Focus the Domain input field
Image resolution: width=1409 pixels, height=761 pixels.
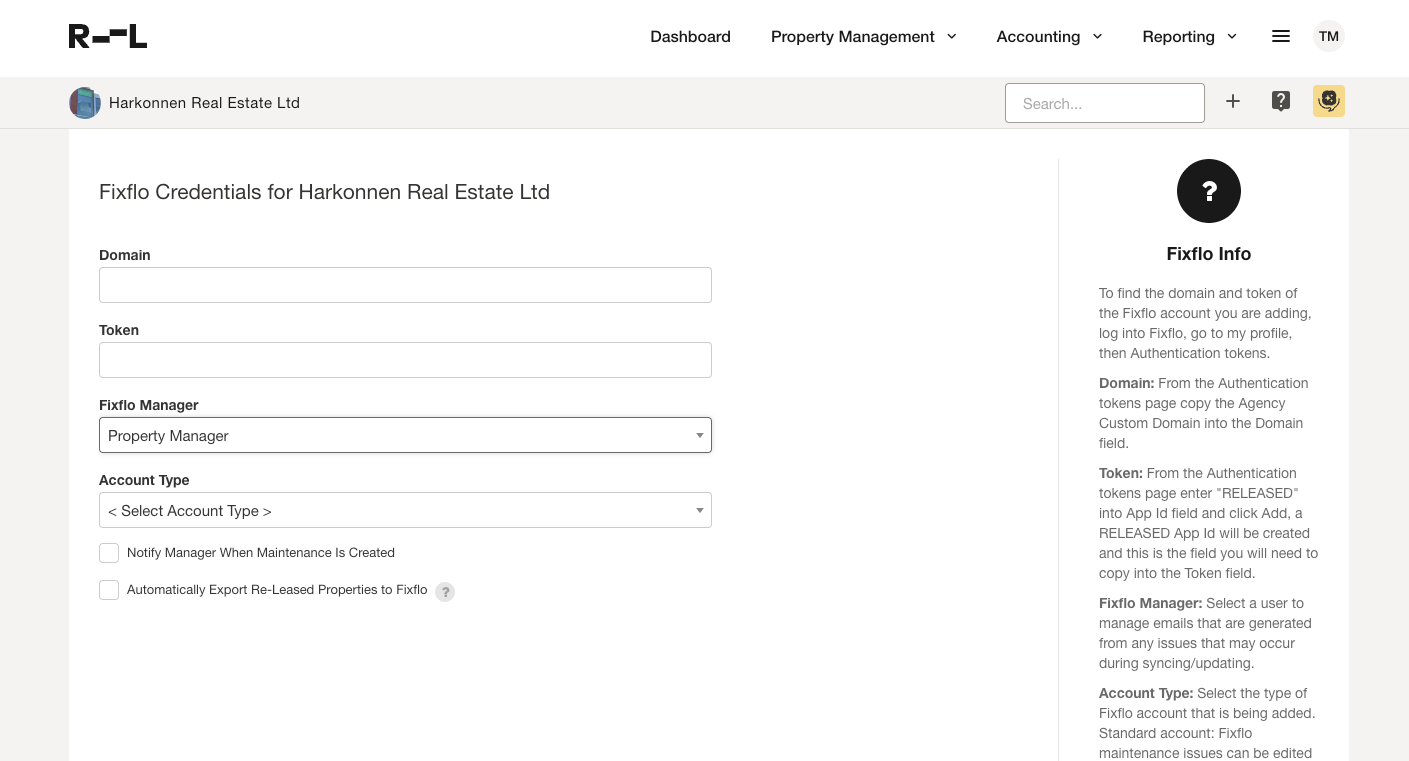point(405,285)
